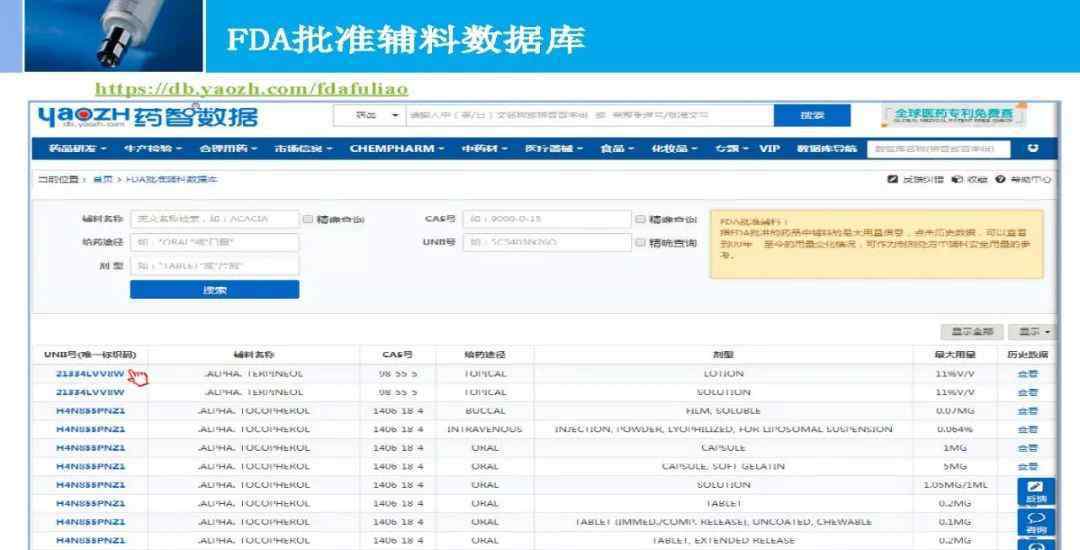
Task: Expand the 合理用药 nav menu
Action: (x=228, y=148)
